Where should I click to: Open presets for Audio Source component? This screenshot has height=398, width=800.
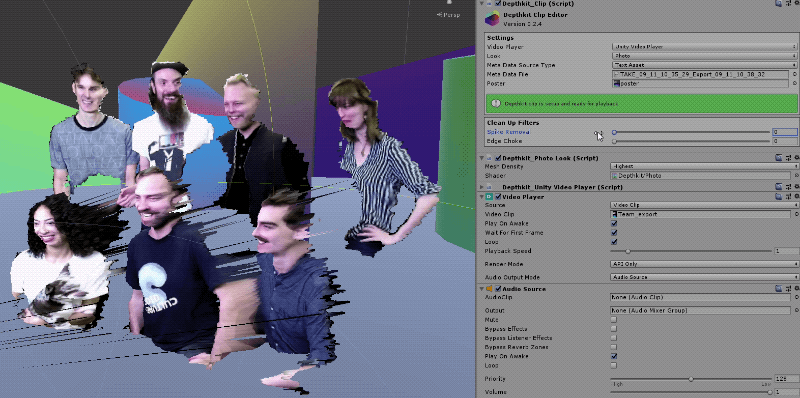(x=788, y=289)
